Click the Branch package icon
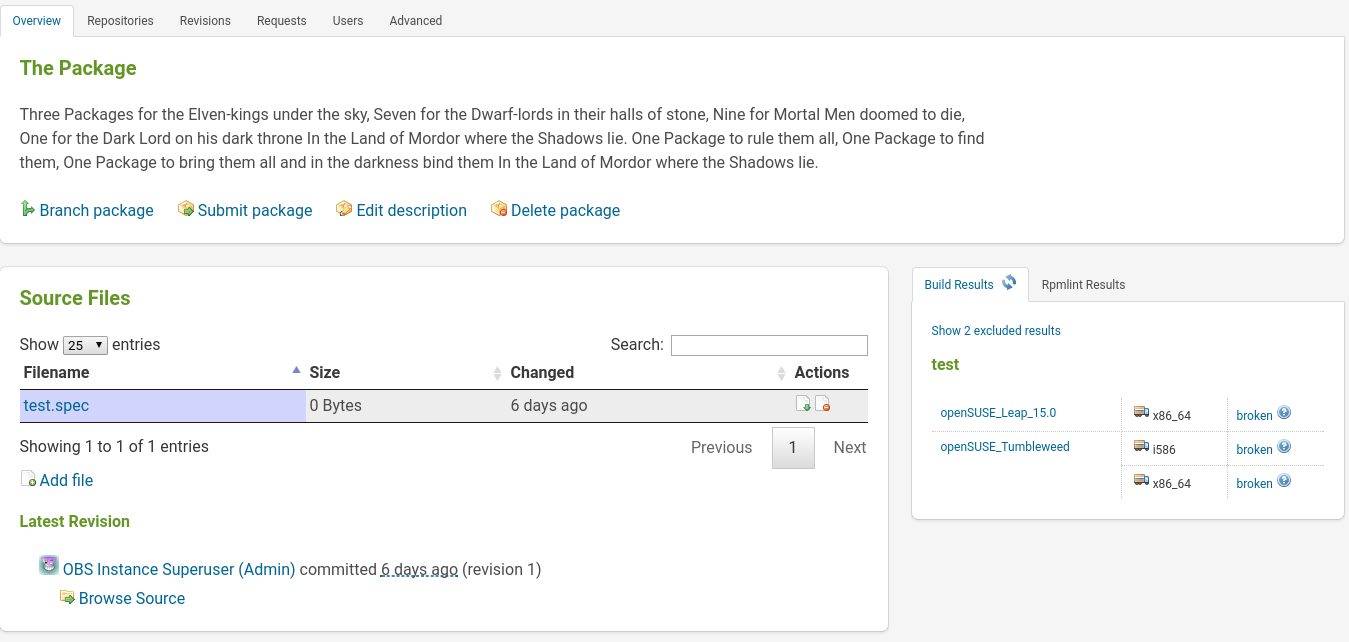Screen dimensions: 1349x642 click(x=28, y=209)
